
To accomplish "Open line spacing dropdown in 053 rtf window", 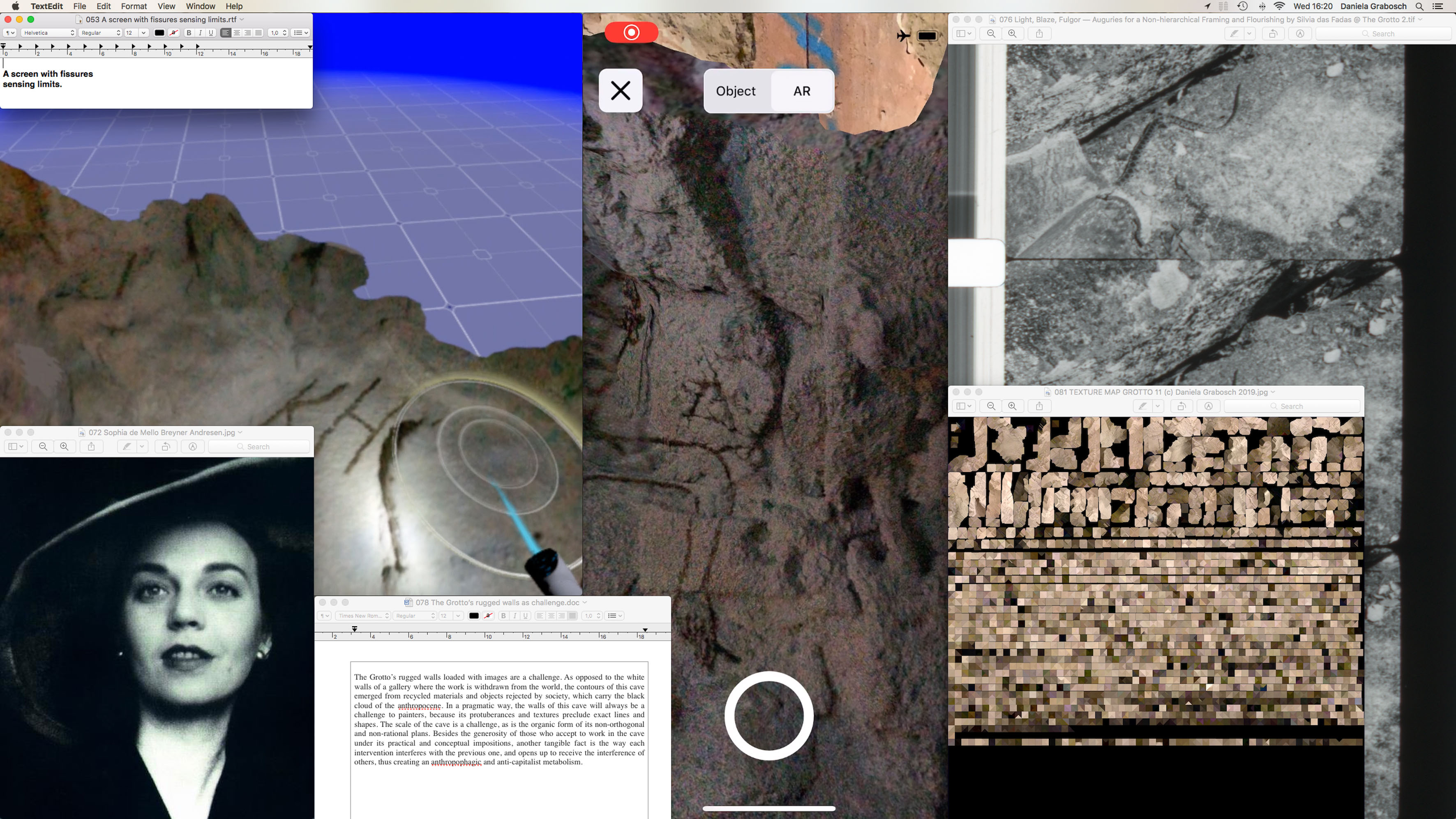I will (x=278, y=33).
